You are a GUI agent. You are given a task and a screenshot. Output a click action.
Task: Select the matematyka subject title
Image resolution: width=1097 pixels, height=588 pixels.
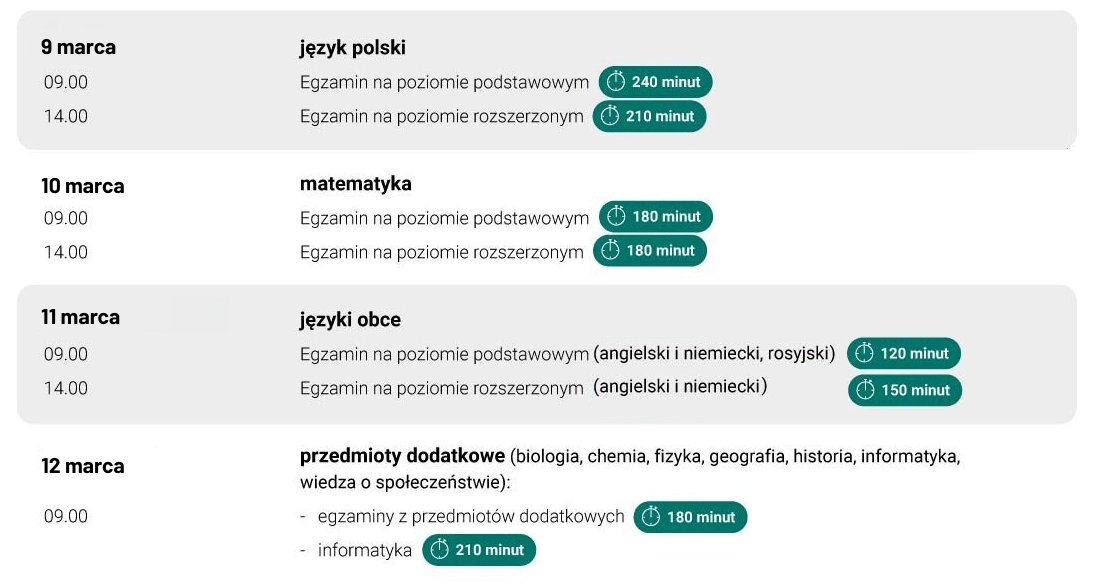(x=356, y=184)
